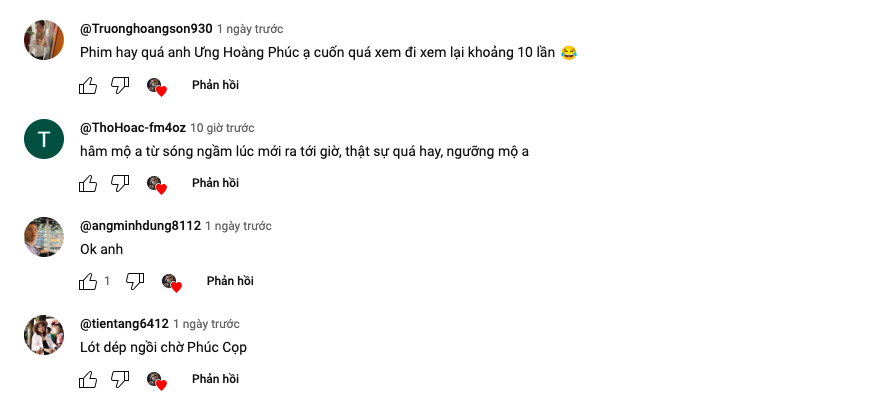The height and width of the screenshot is (406, 872).
Task: Open the @ThoHoac-fm4oz username link
Action: click(x=132, y=128)
